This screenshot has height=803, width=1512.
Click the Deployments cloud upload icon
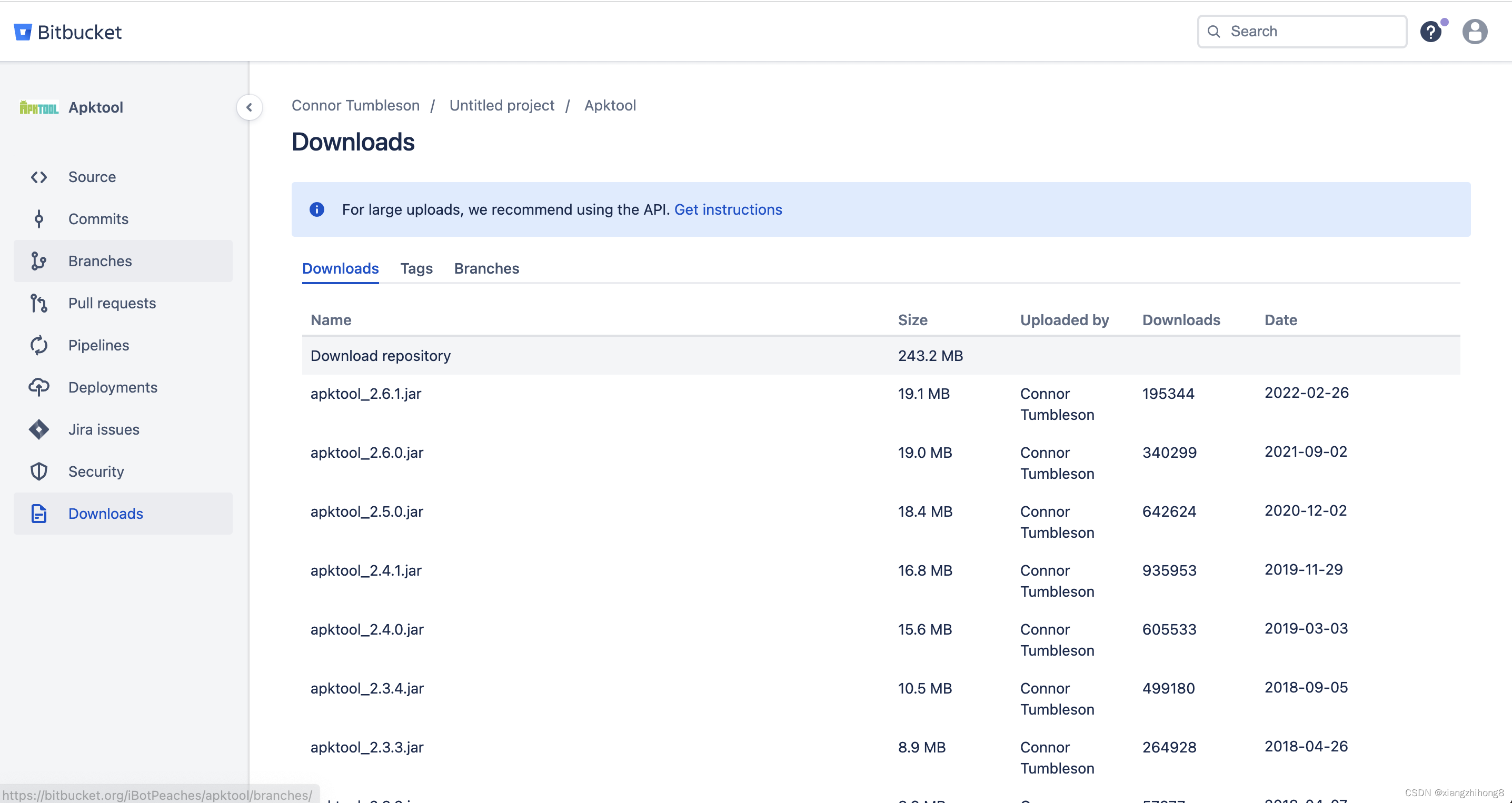(x=39, y=388)
